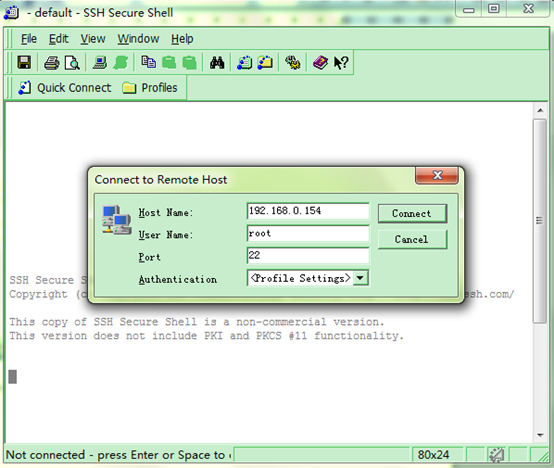554x468 pixels.
Task: Click the terminal scrollbar up arrow
Action: (x=540, y=111)
